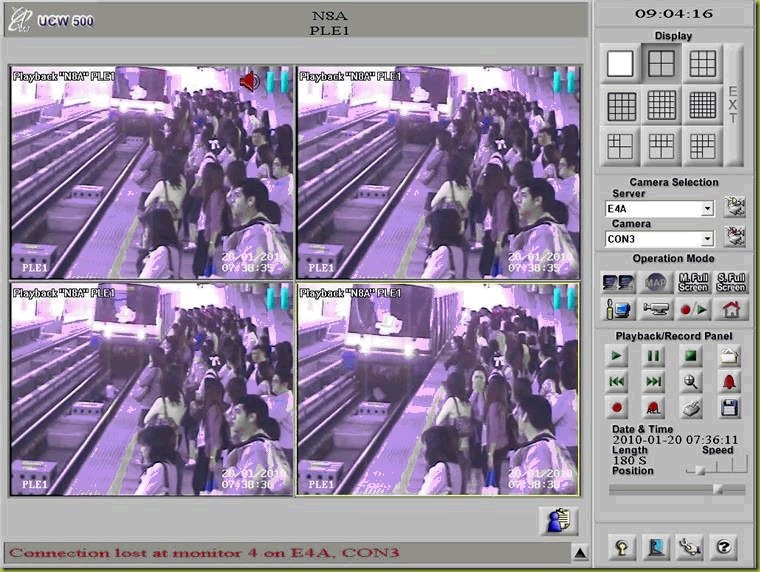Click the Home icon in Operation Mode
The width and height of the screenshot is (760, 572).
click(x=731, y=309)
